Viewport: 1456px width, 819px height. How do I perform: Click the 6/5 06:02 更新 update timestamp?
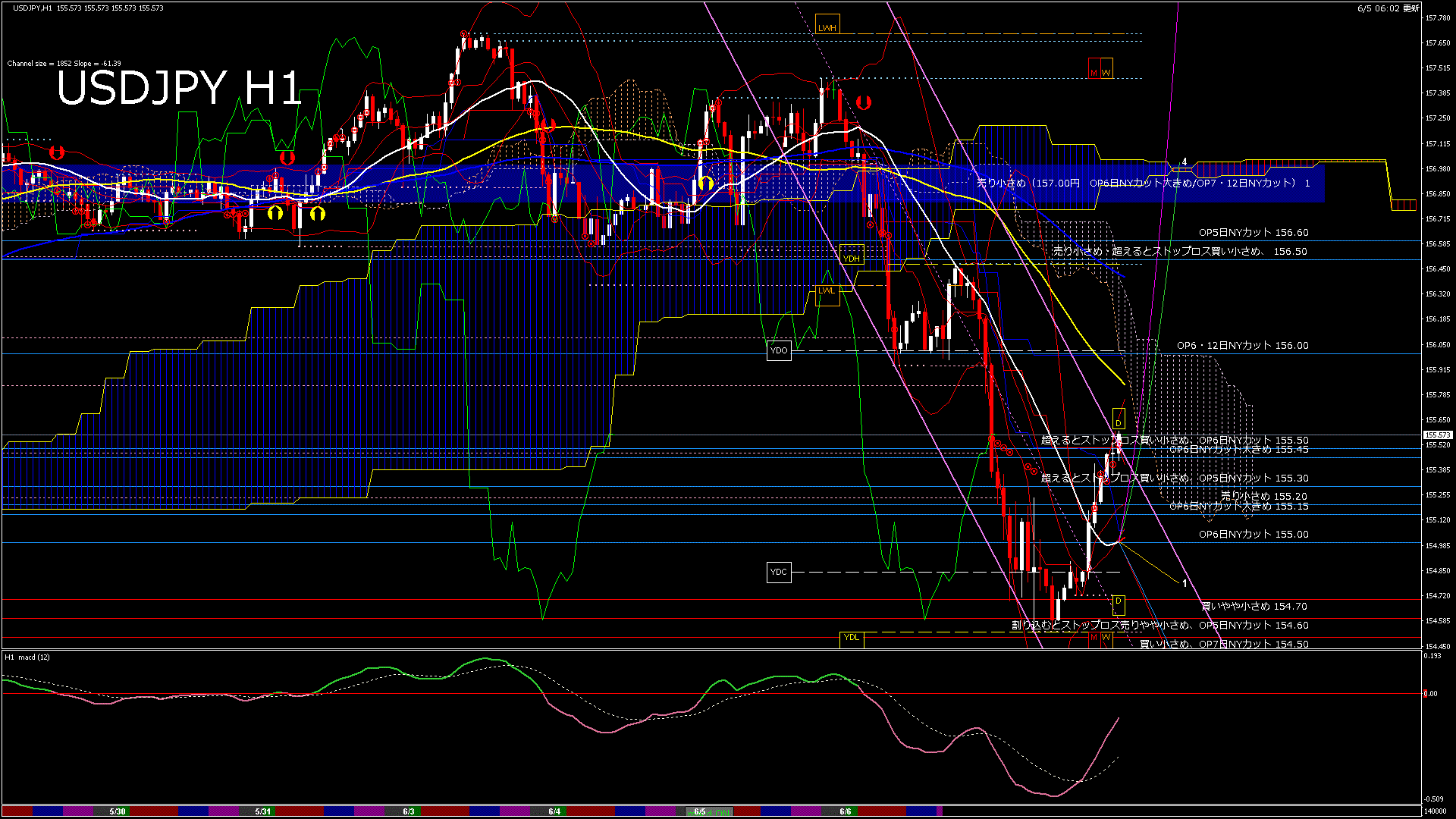click(1388, 8)
